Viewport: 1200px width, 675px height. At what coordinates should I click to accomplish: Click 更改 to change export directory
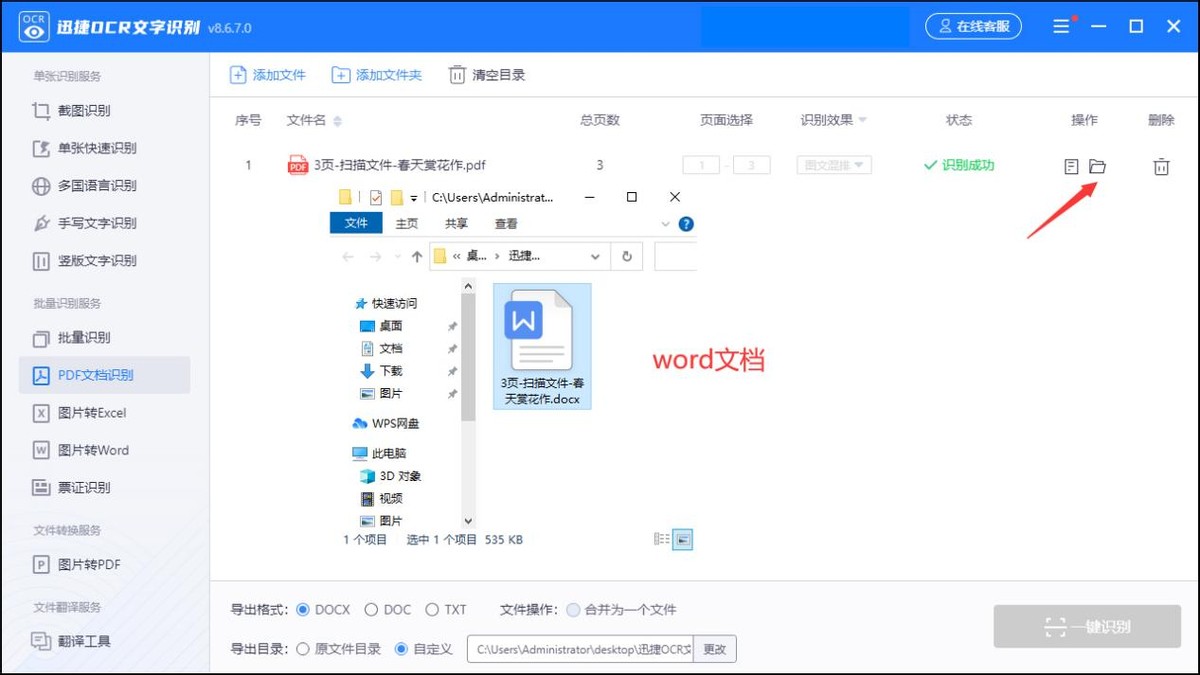point(715,649)
